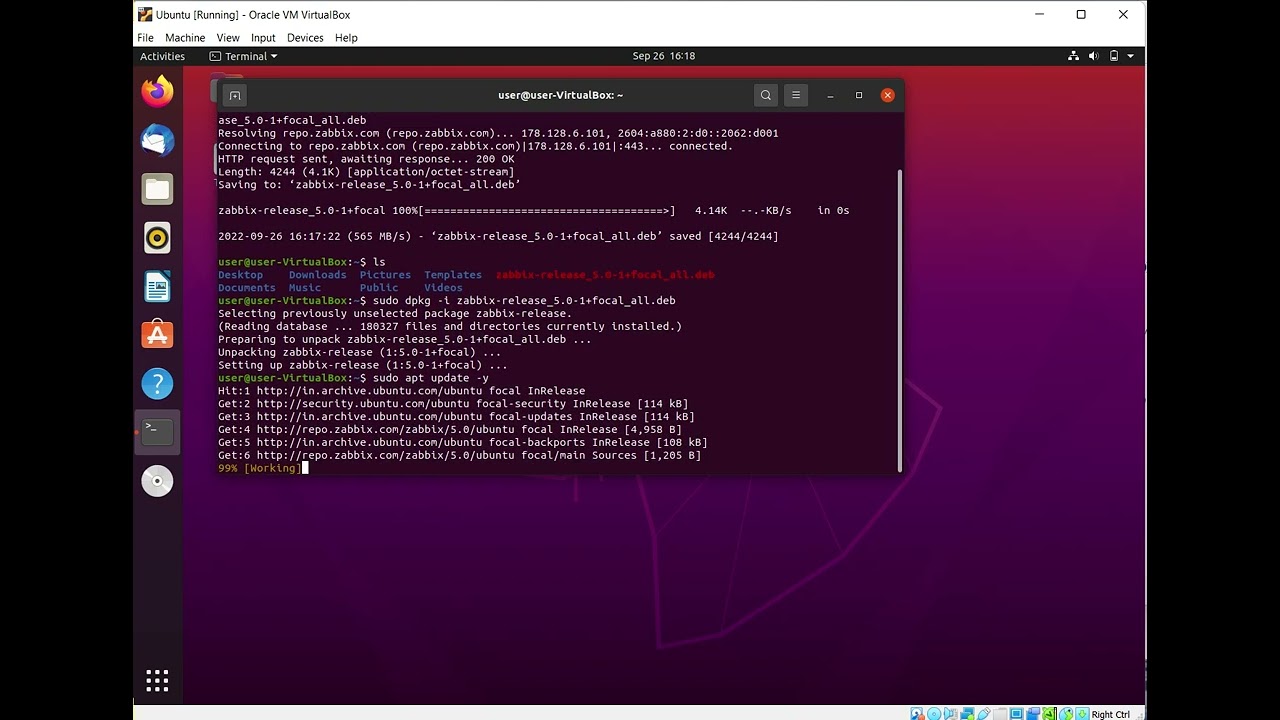Image resolution: width=1280 pixels, height=720 pixels.
Task: Click VirtualBox network status icon
Action: (967, 714)
